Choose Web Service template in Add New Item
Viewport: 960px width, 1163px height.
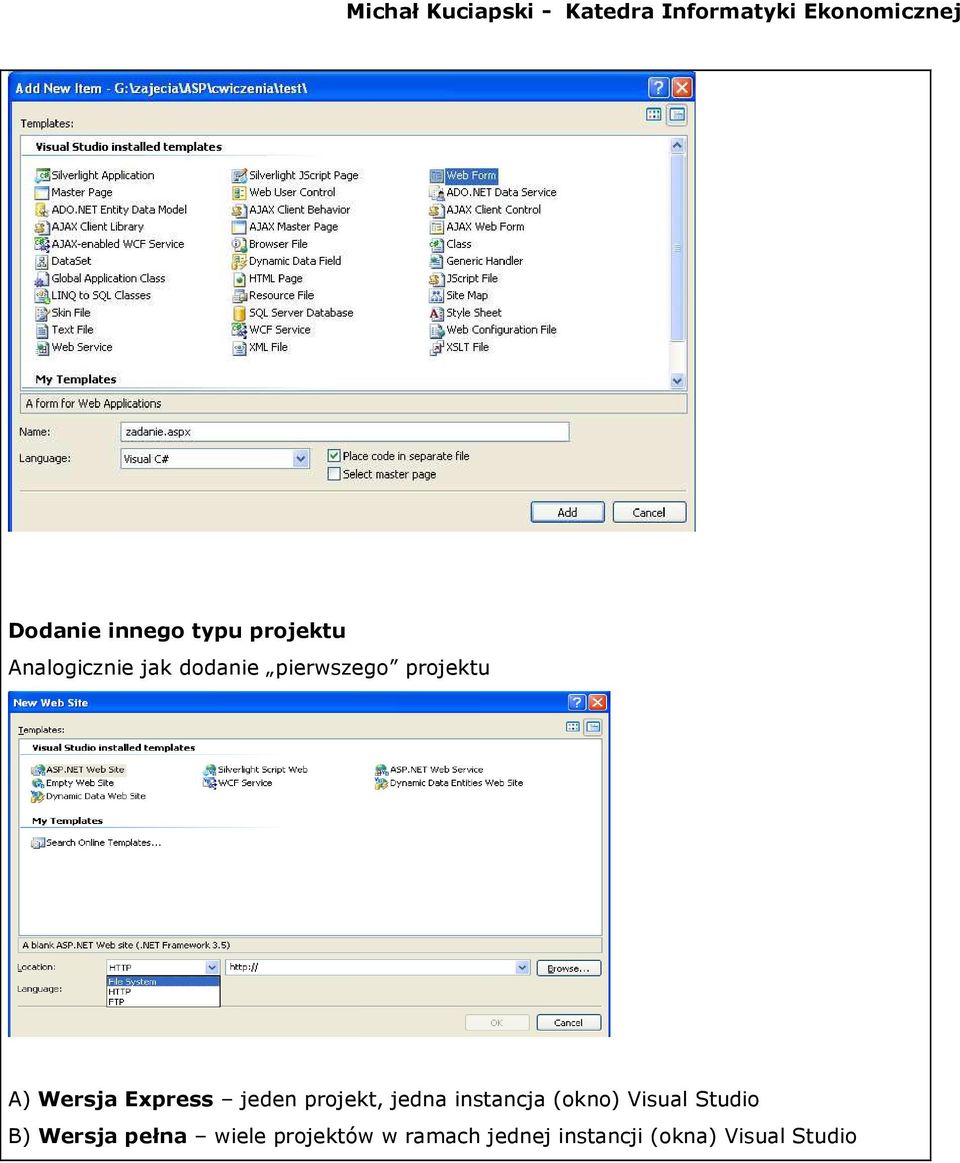[x=73, y=347]
